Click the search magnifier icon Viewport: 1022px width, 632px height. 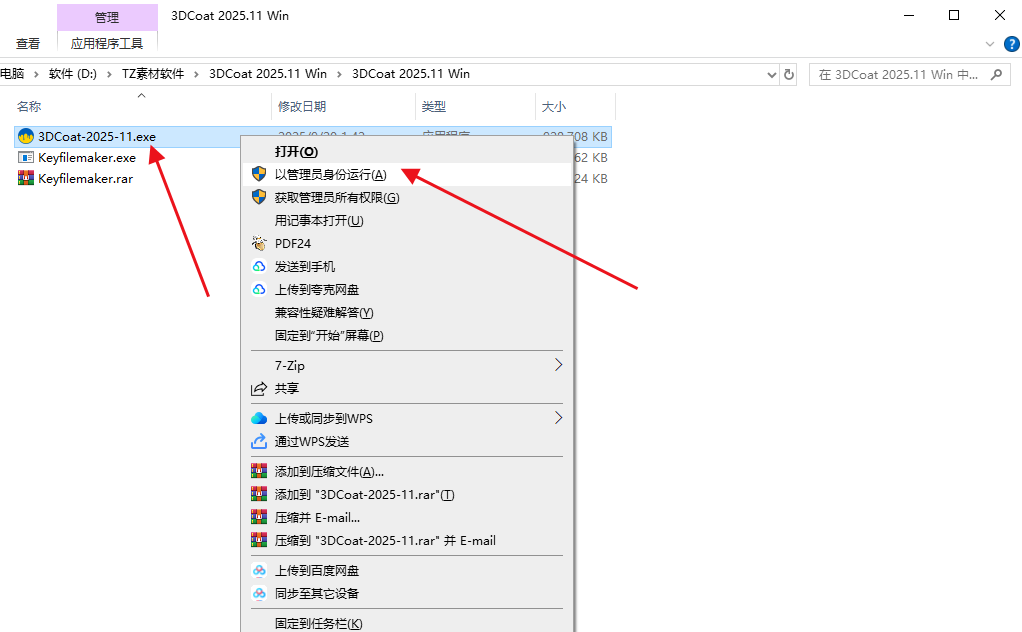(x=996, y=74)
